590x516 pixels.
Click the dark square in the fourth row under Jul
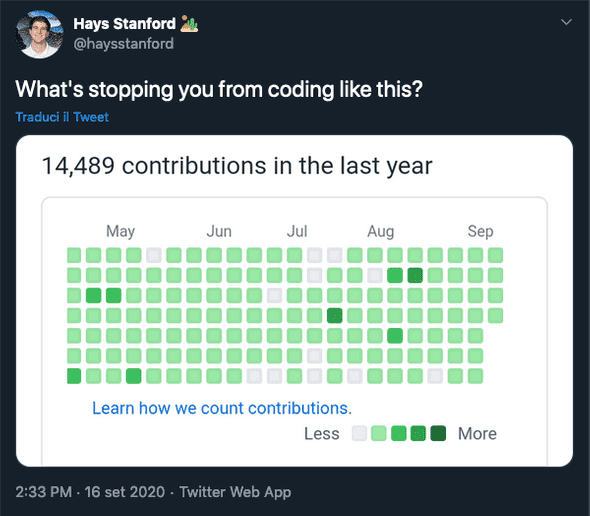point(335,315)
